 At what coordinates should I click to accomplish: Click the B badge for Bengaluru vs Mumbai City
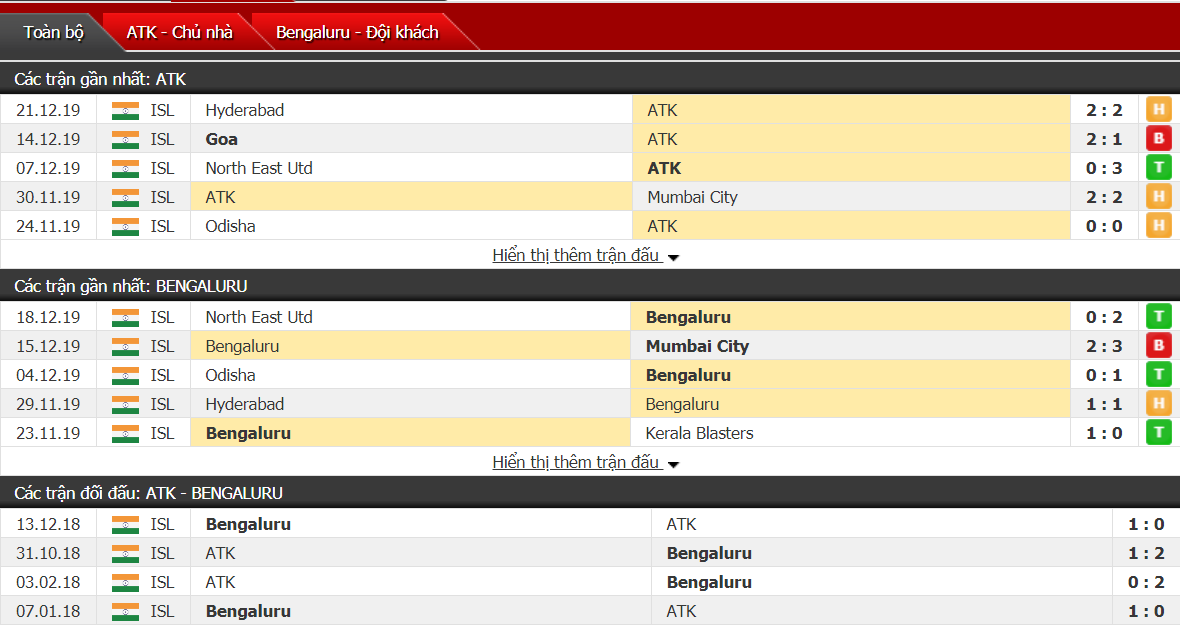[x=1159, y=346]
